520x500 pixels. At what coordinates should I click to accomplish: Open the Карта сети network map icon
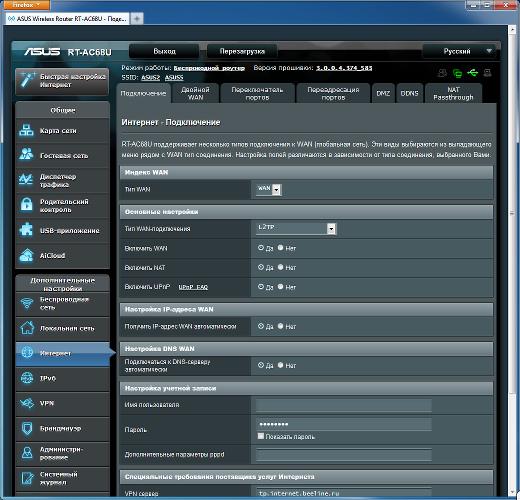pos(26,130)
